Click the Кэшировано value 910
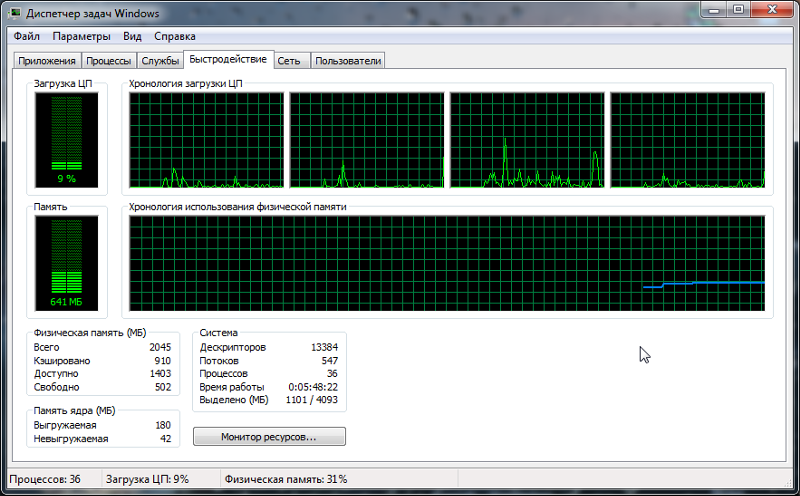Screen dimensions: 800x496 pos(162,360)
